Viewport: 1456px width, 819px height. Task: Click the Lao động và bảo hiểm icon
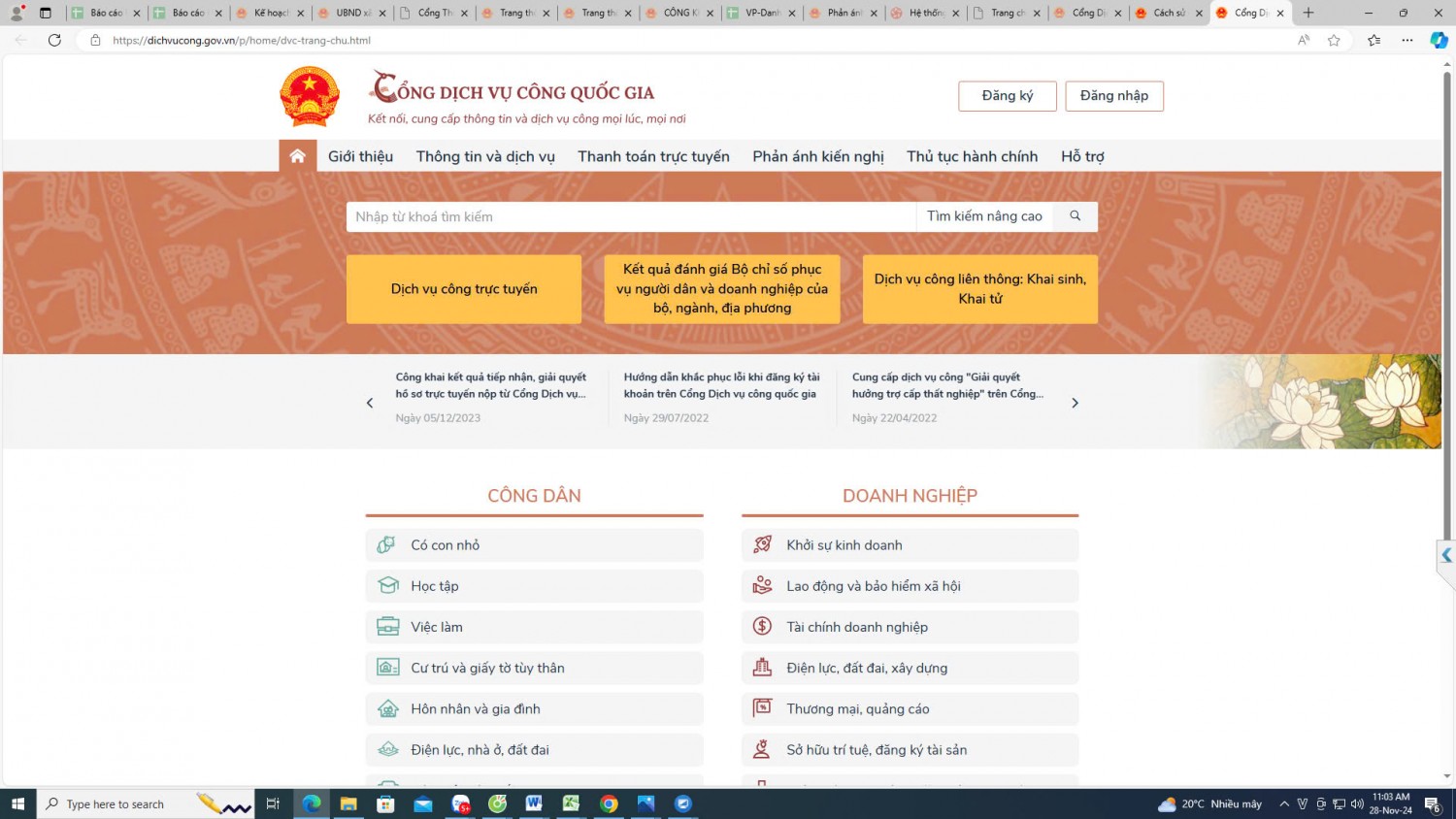[x=763, y=586]
